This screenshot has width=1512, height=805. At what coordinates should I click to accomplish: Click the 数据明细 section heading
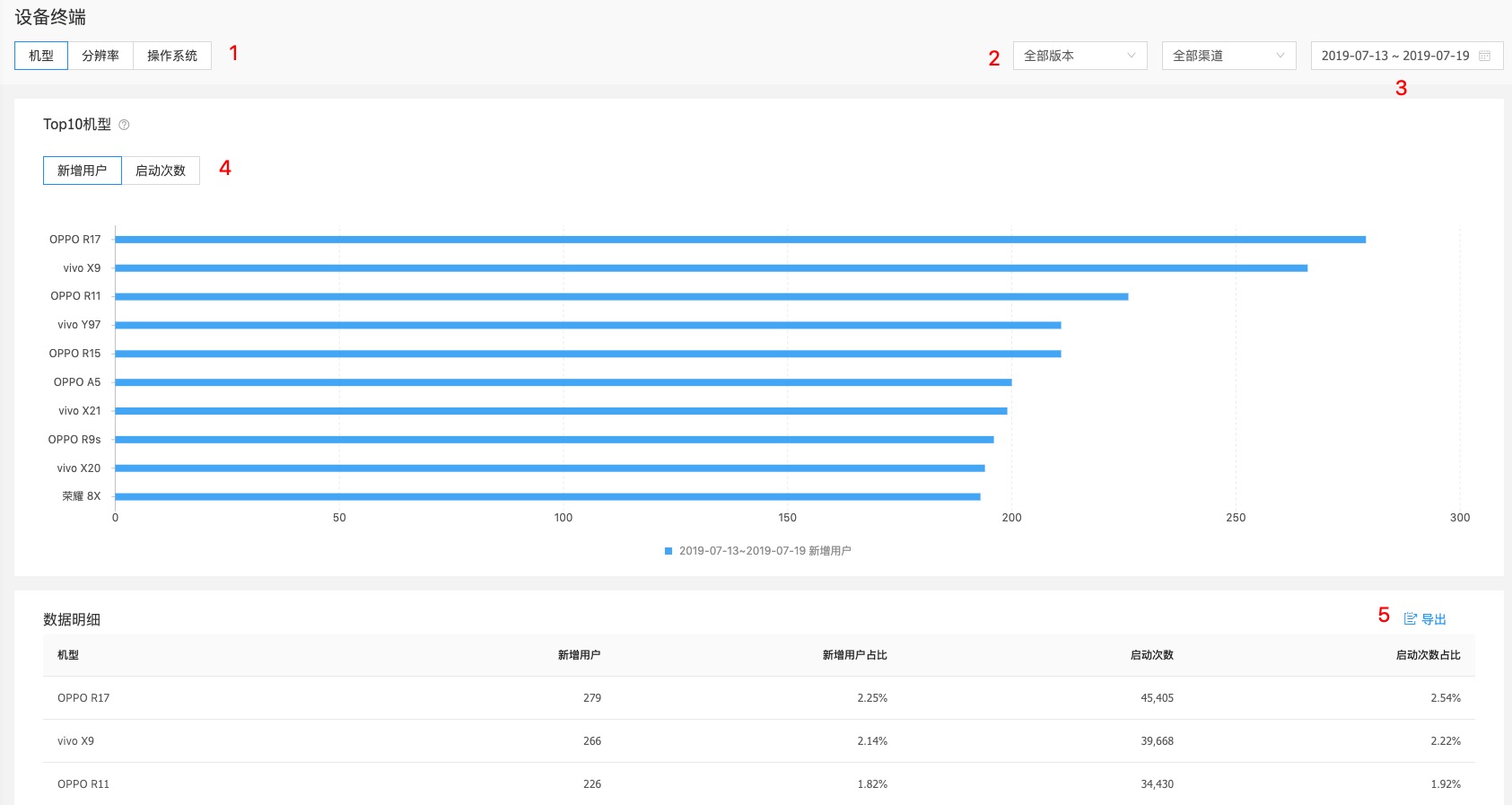tap(72, 620)
